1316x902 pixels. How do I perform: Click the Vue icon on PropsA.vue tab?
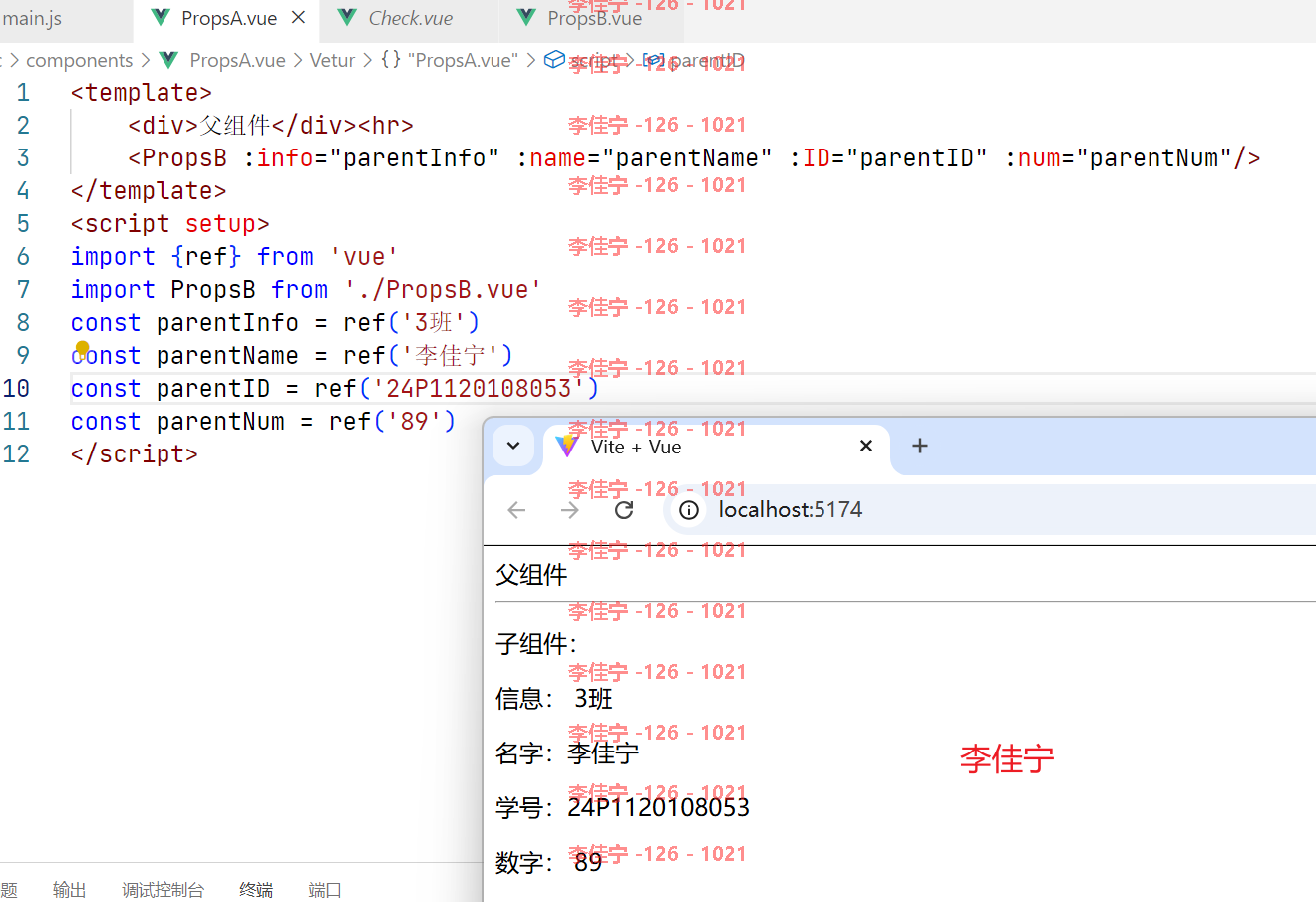tap(160, 18)
